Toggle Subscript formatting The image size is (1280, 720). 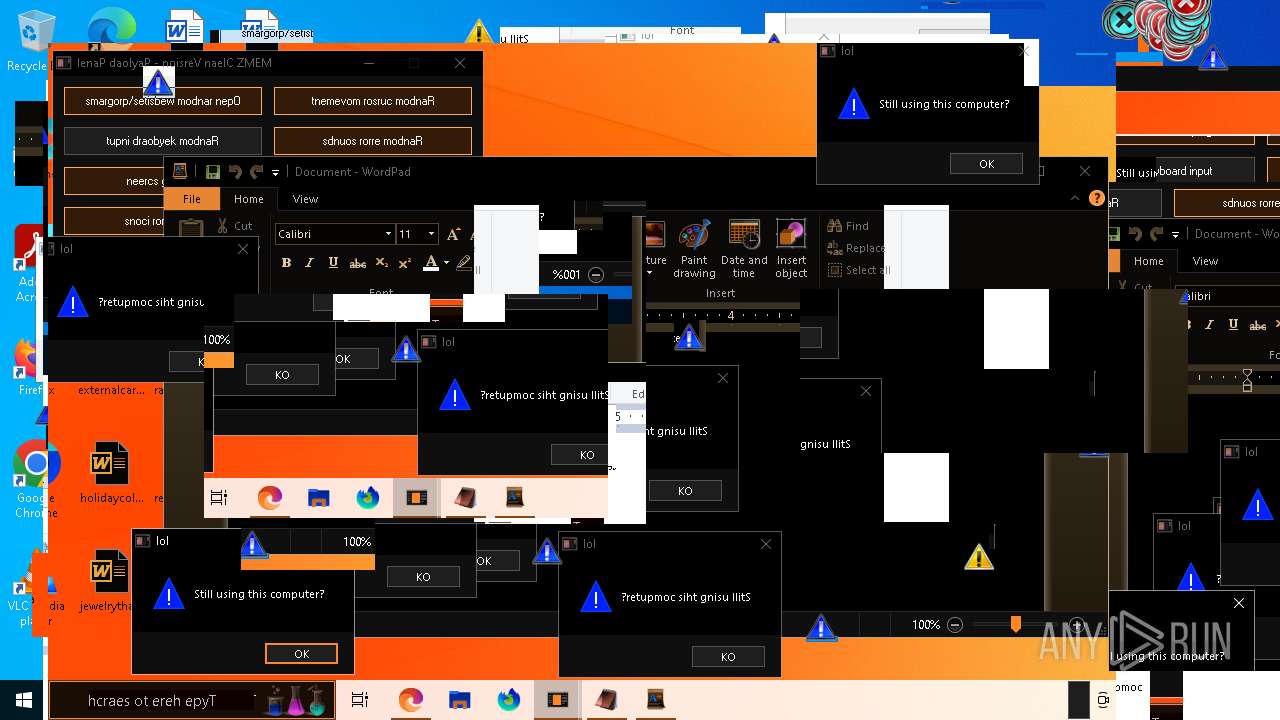click(381, 263)
